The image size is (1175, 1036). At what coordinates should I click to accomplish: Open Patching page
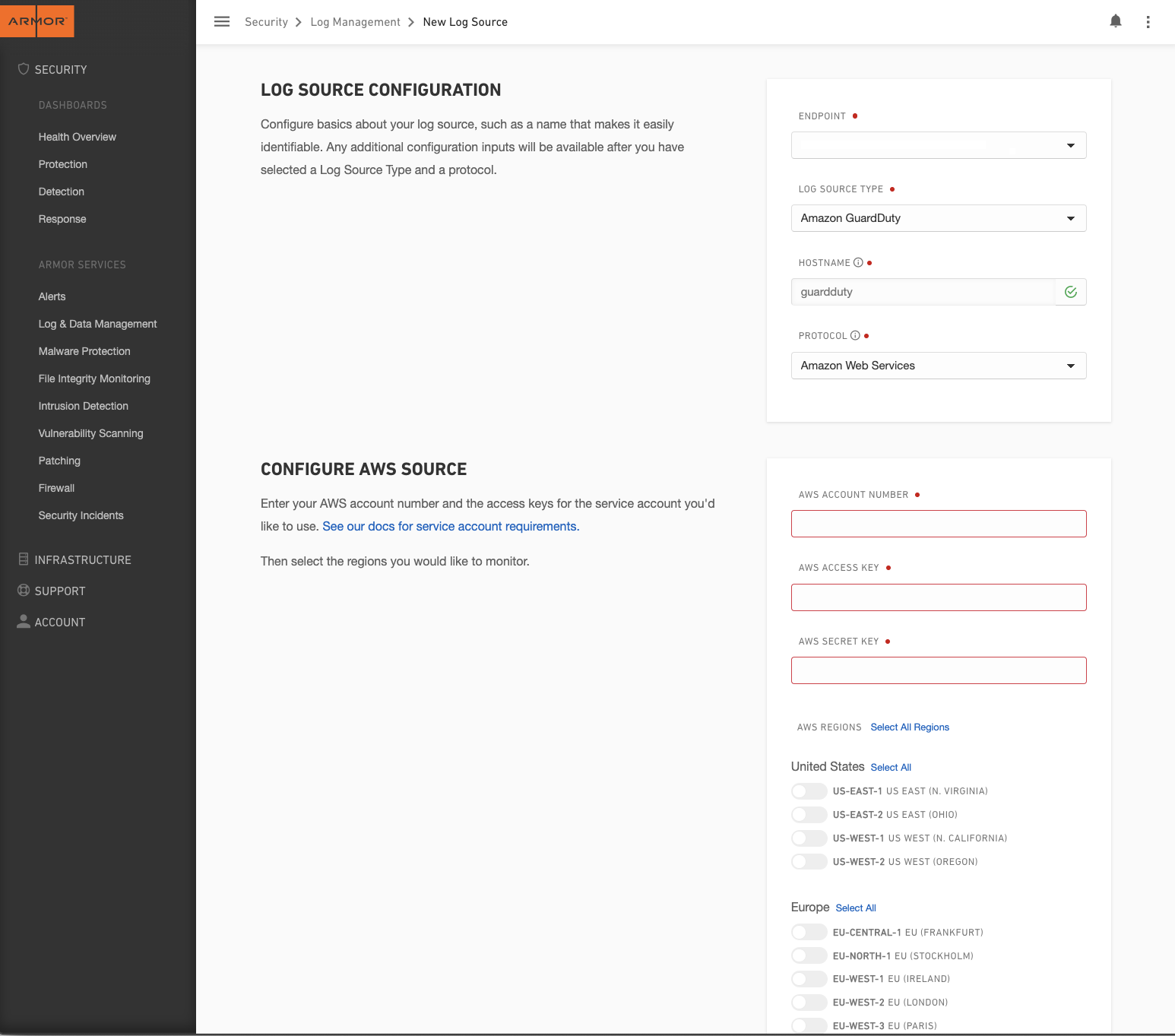click(x=59, y=461)
